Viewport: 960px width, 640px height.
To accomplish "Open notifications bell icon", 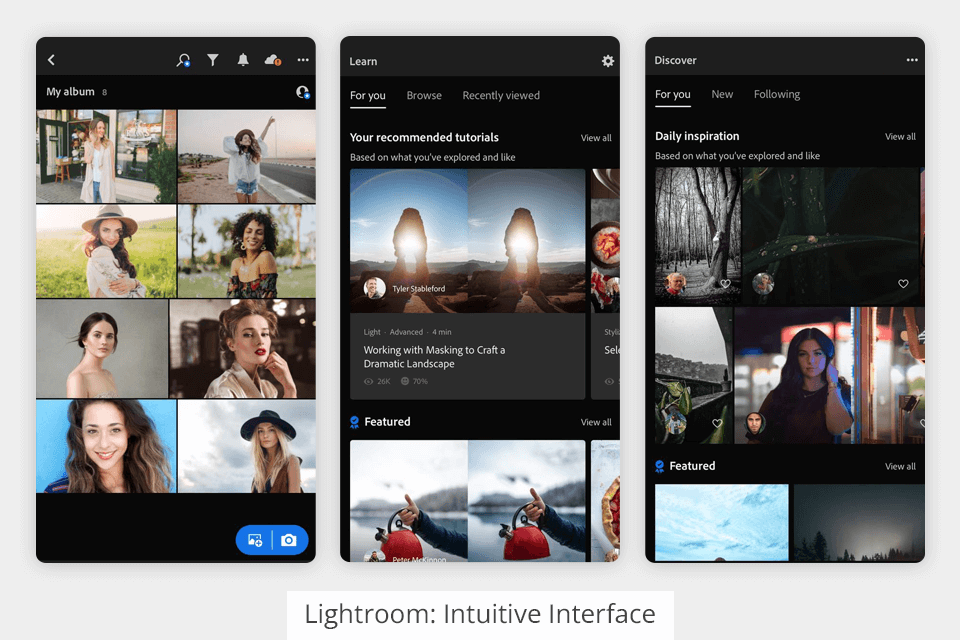I will coord(243,59).
